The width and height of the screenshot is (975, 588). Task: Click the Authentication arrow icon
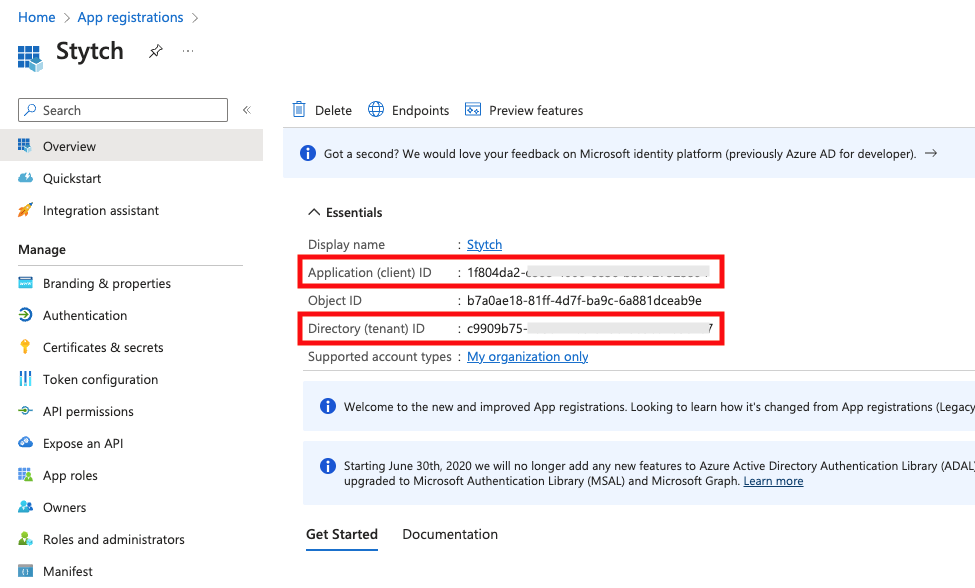[25, 315]
